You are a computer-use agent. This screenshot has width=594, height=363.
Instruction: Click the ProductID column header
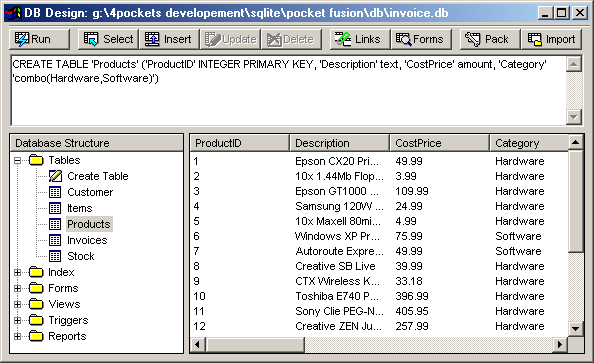click(239, 143)
